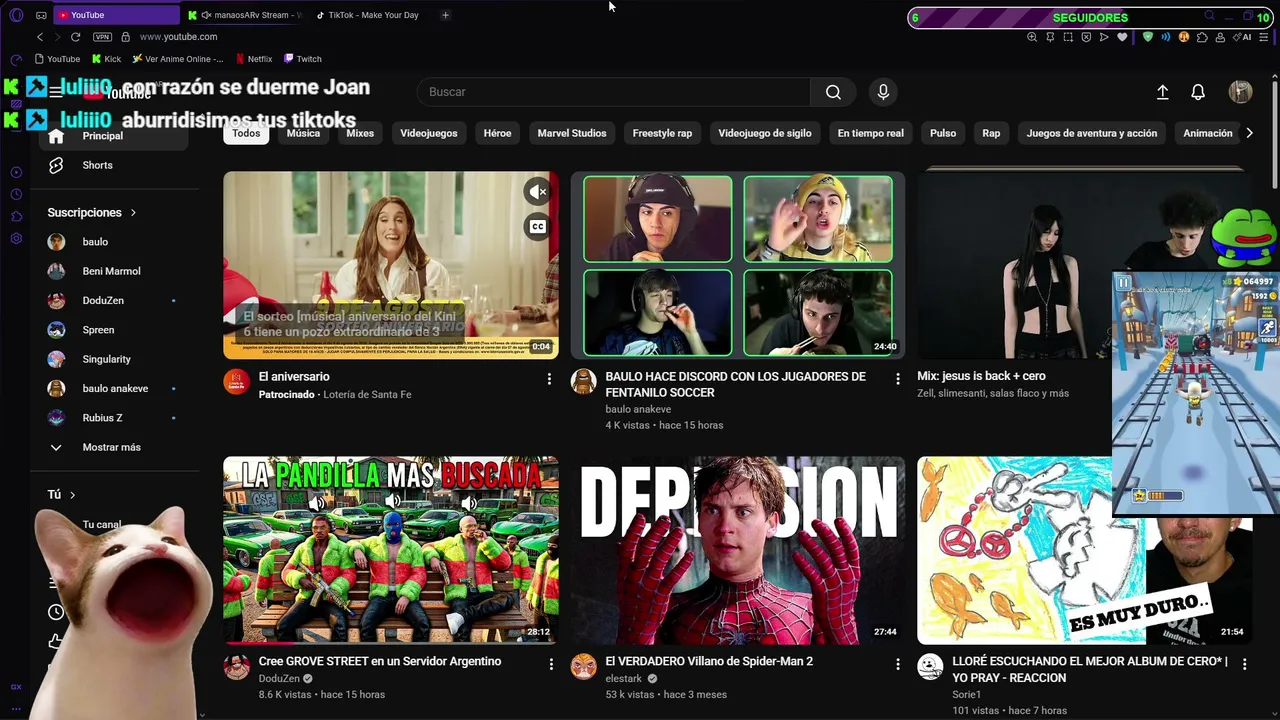
Task: Click the YouTube search field
Action: (x=614, y=92)
